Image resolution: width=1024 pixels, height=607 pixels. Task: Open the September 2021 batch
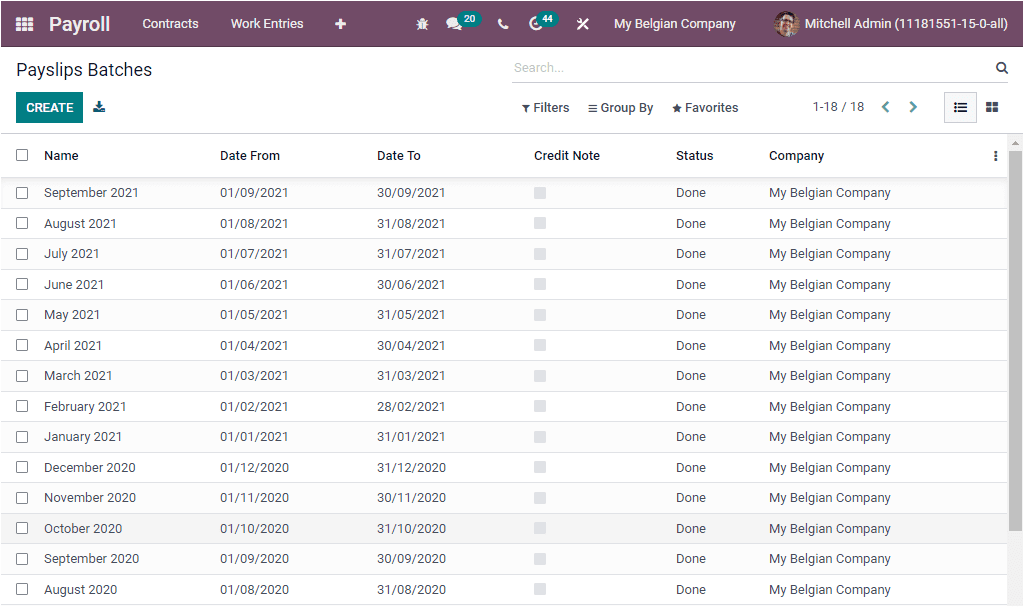coord(91,192)
